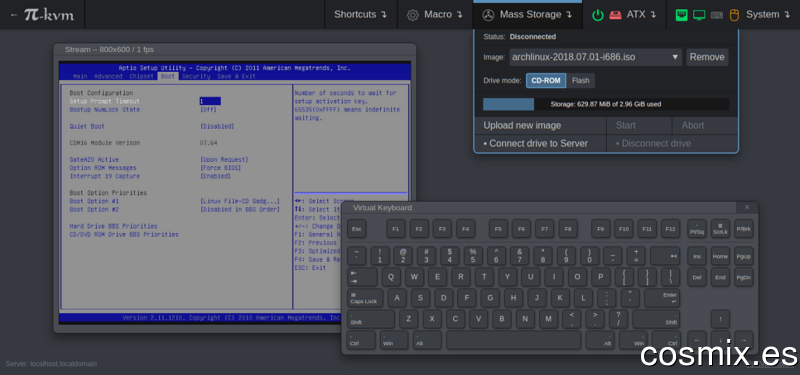Click the gray keyboard status icon

pyautogui.click(x=716, y=15)
